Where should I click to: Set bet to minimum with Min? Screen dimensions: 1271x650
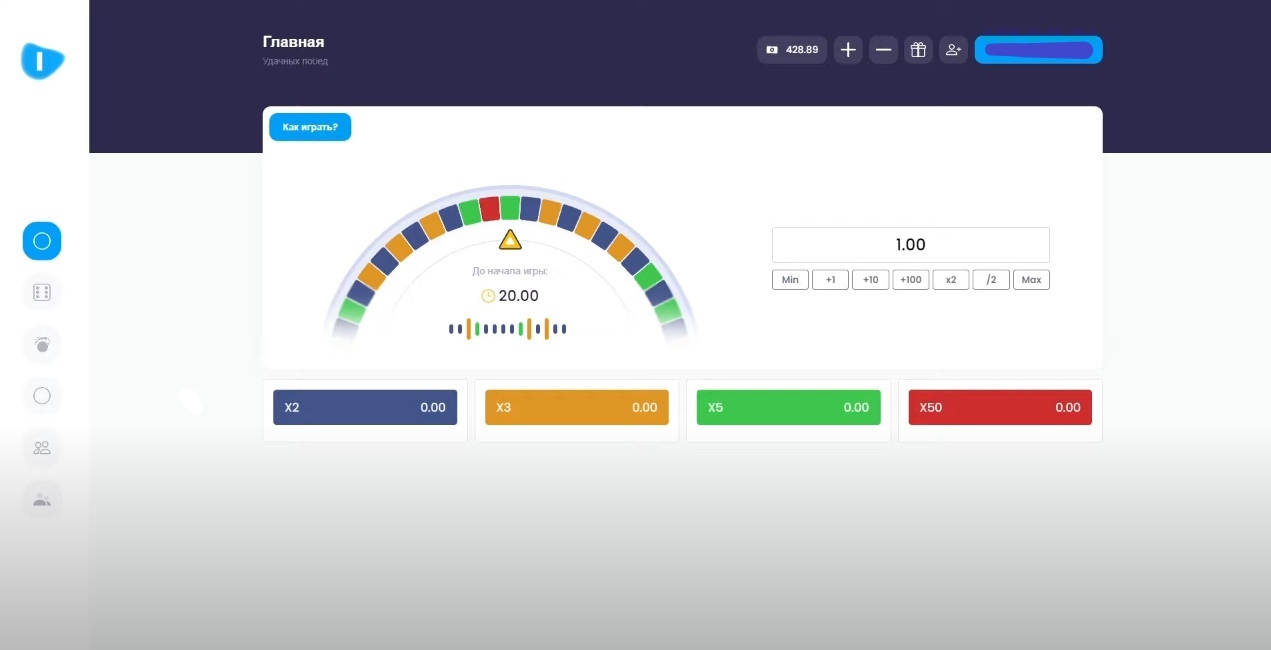click(790, 280)
